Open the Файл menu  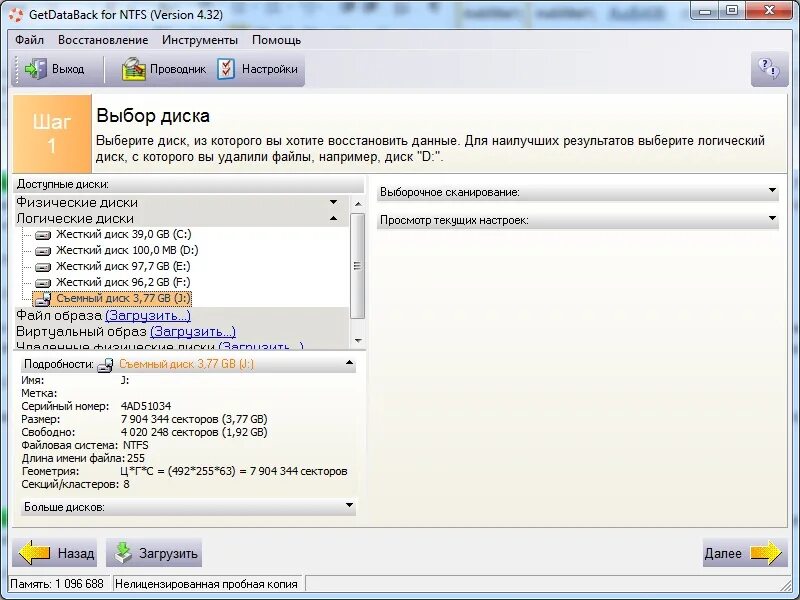coord(29,40)
